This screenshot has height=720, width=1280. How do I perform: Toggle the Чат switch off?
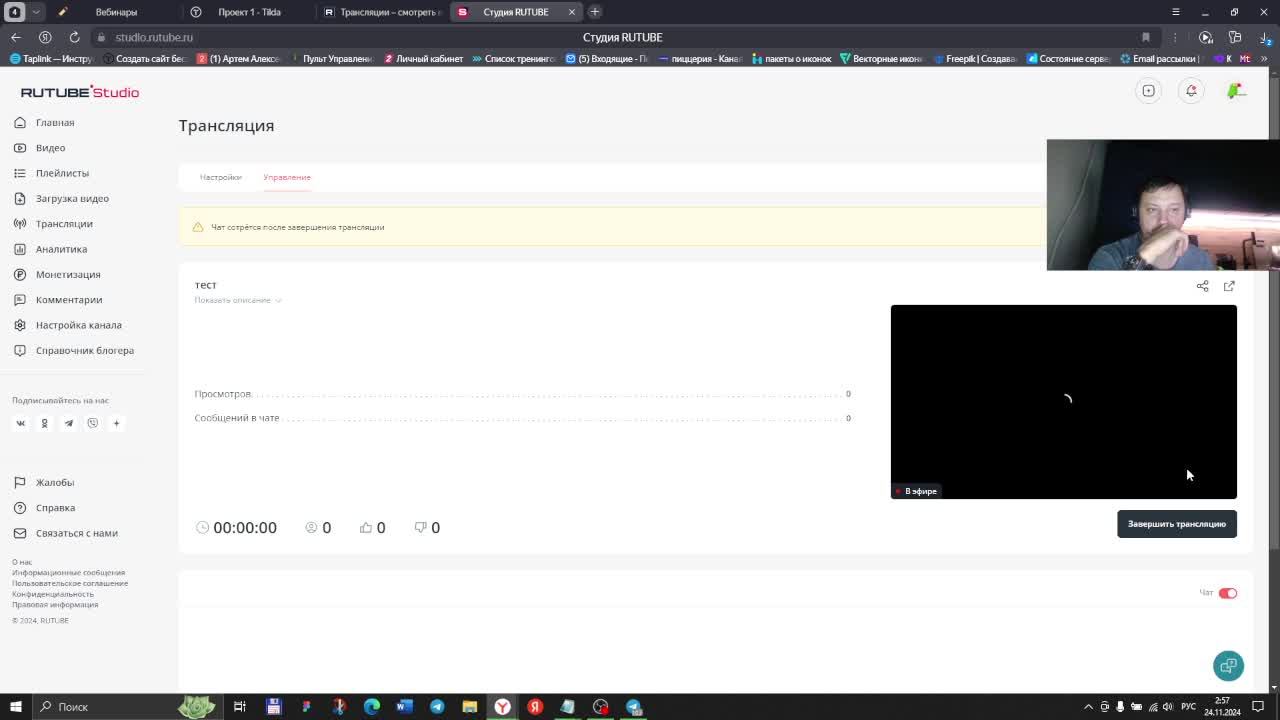1228,593
